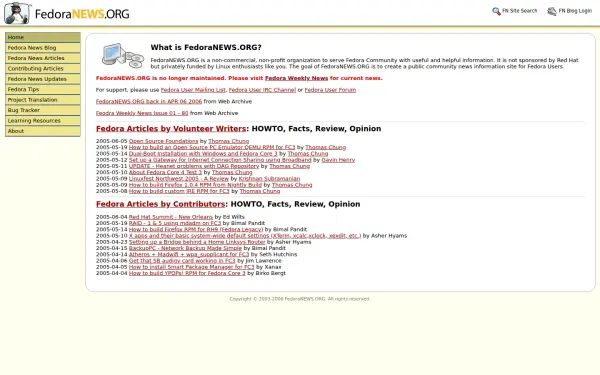Open Linuxfest Northwest 2005 review article
Viewport: 600px width, 375px height.
179,179
